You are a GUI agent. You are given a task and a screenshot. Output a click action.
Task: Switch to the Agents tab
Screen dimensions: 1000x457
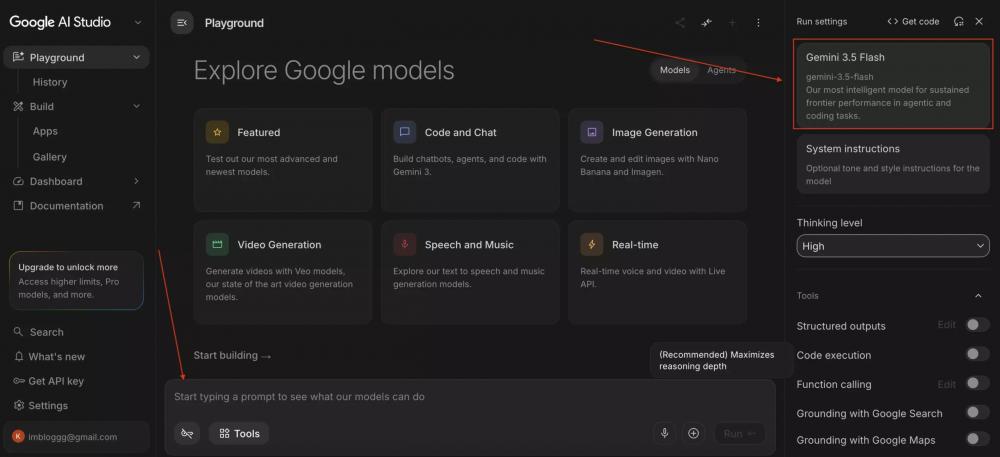721,70
